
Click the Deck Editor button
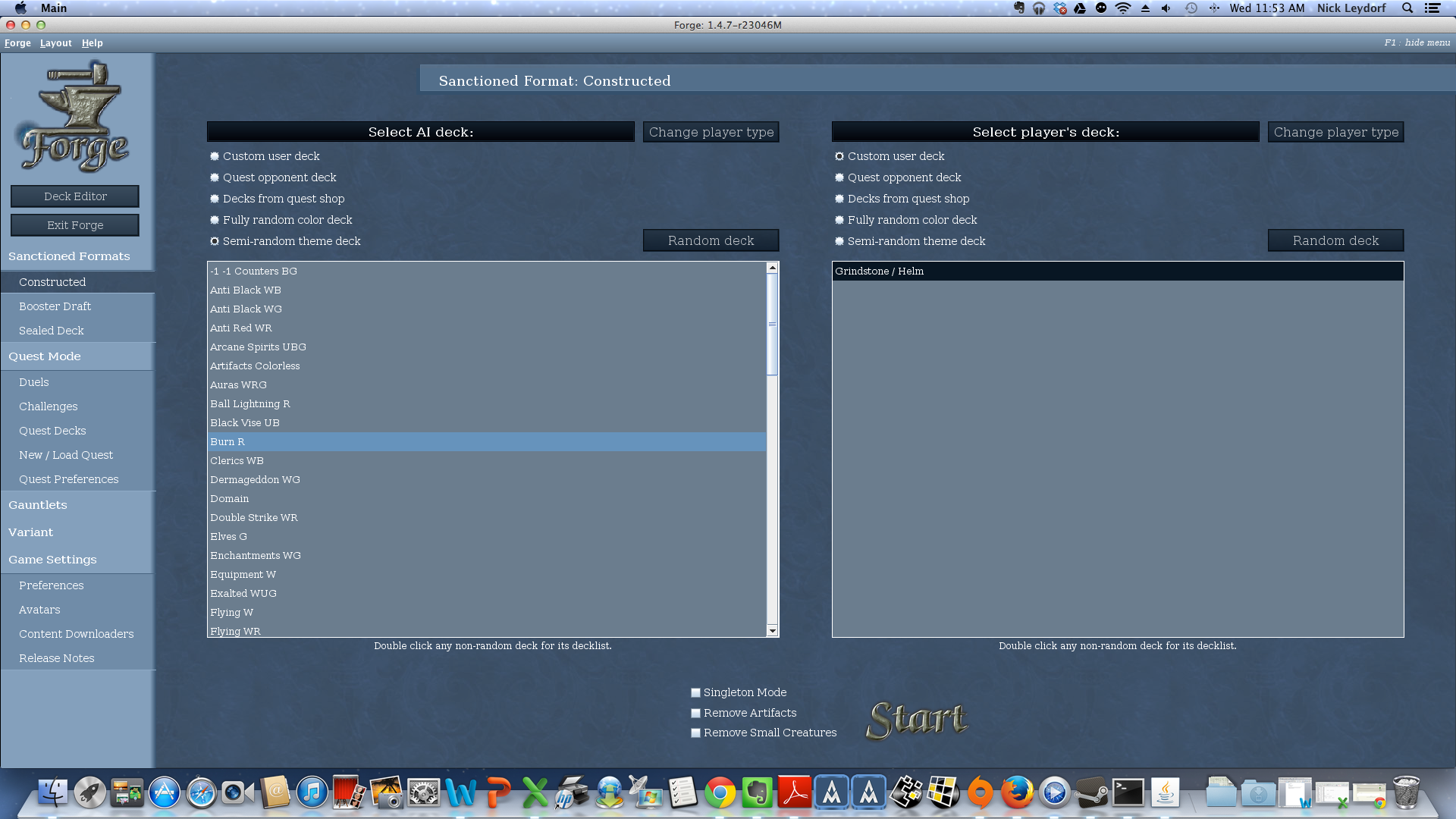pos(75,196)
